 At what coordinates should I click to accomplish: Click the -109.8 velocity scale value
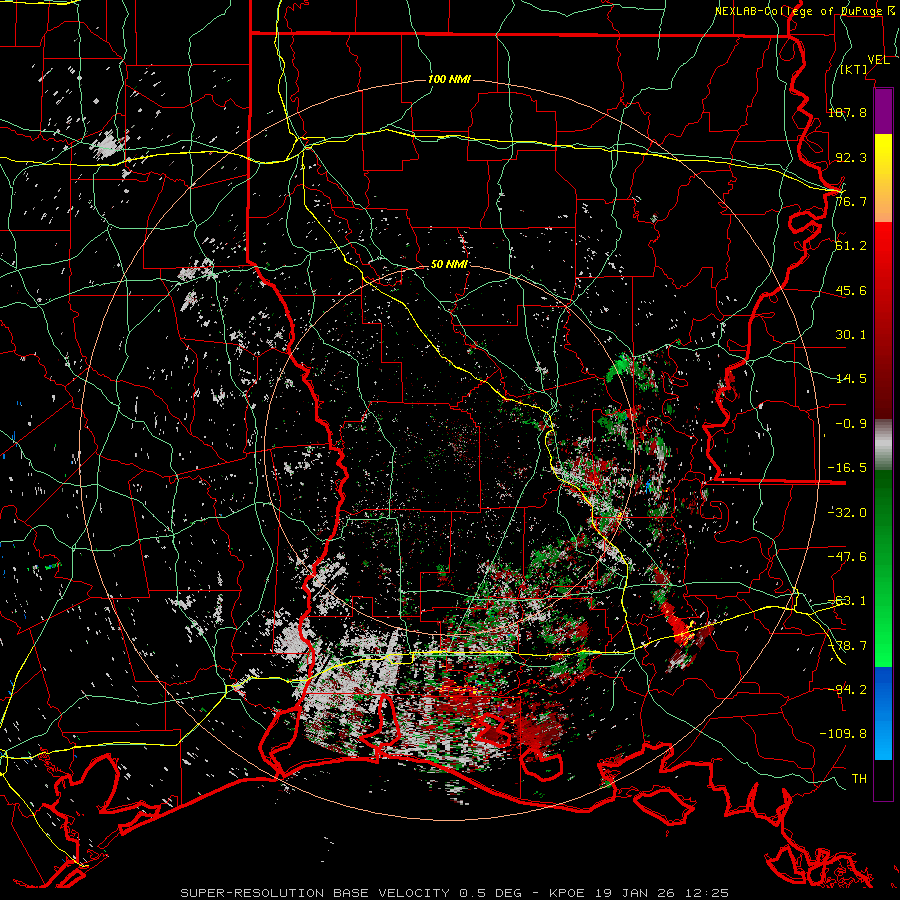(x=843, y=734)
